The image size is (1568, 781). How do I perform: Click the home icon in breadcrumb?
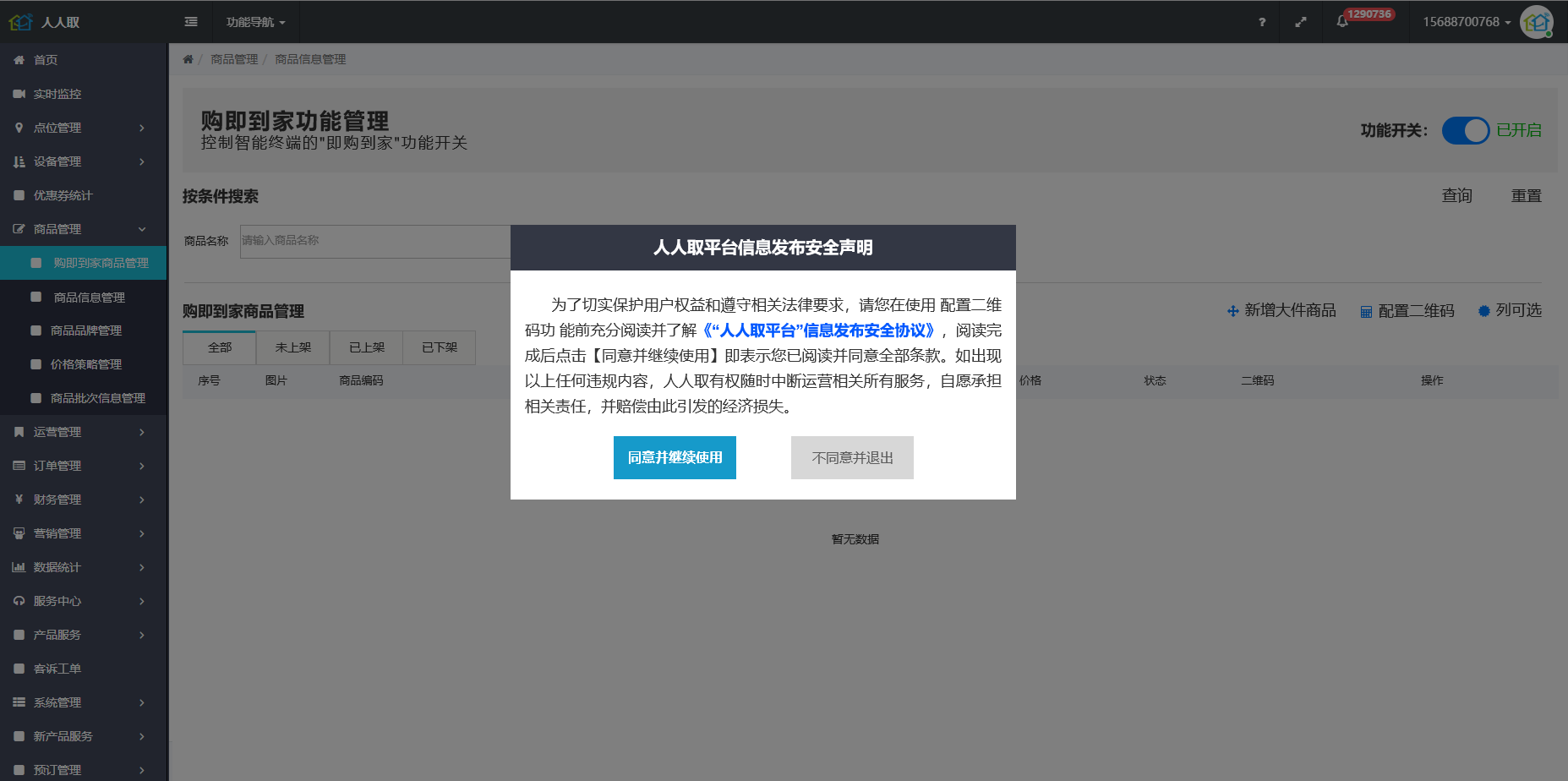point(188,59)
